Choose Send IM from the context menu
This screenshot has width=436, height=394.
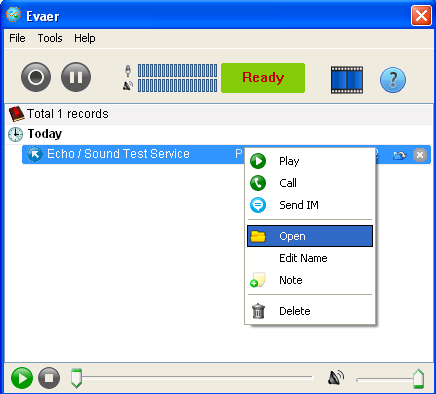(x=310, y=205)
